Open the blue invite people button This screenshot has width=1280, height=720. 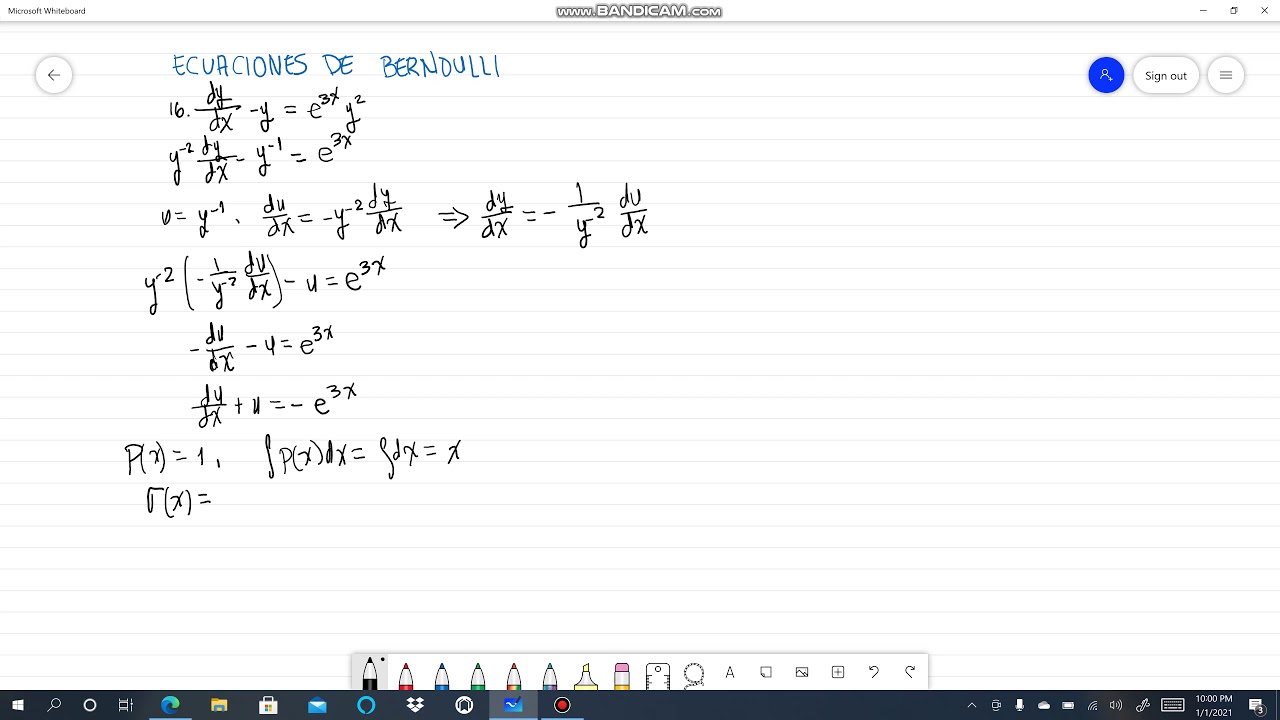click(x=1106, y=75)
